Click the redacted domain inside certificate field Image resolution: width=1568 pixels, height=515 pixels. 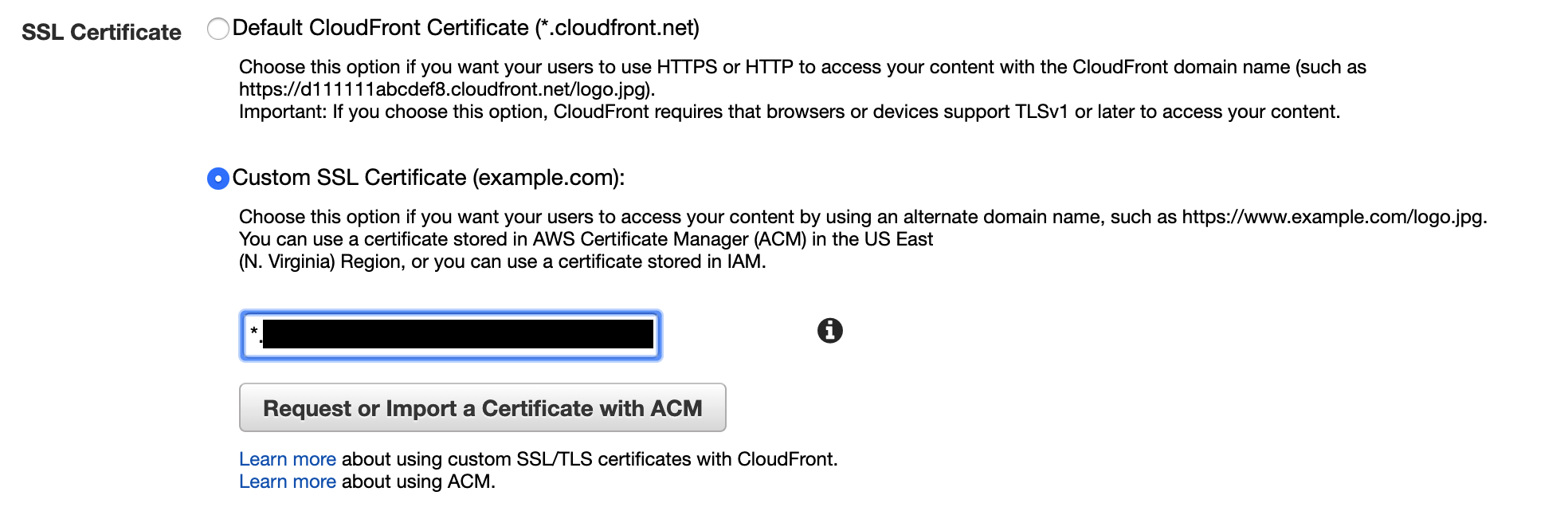click(458, 334)
